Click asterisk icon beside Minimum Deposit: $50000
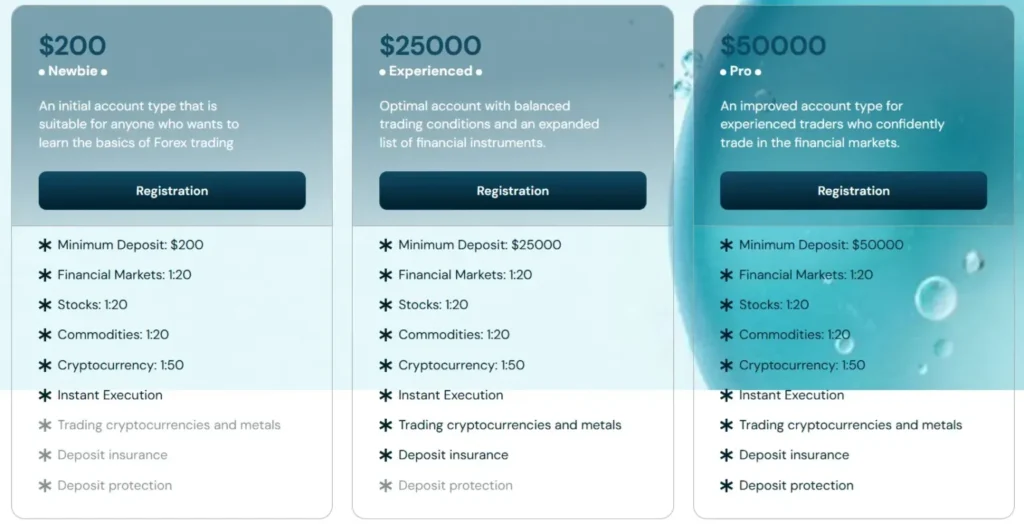 pos(727,245)
